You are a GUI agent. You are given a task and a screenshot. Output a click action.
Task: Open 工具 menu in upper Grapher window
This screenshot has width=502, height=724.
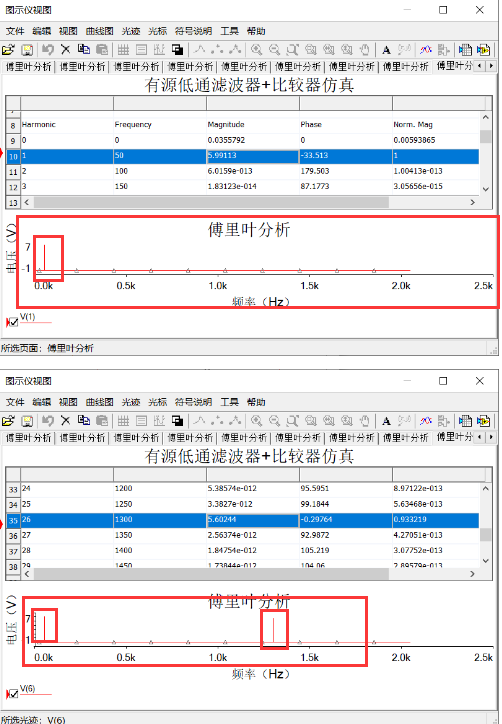click(230, 31)
